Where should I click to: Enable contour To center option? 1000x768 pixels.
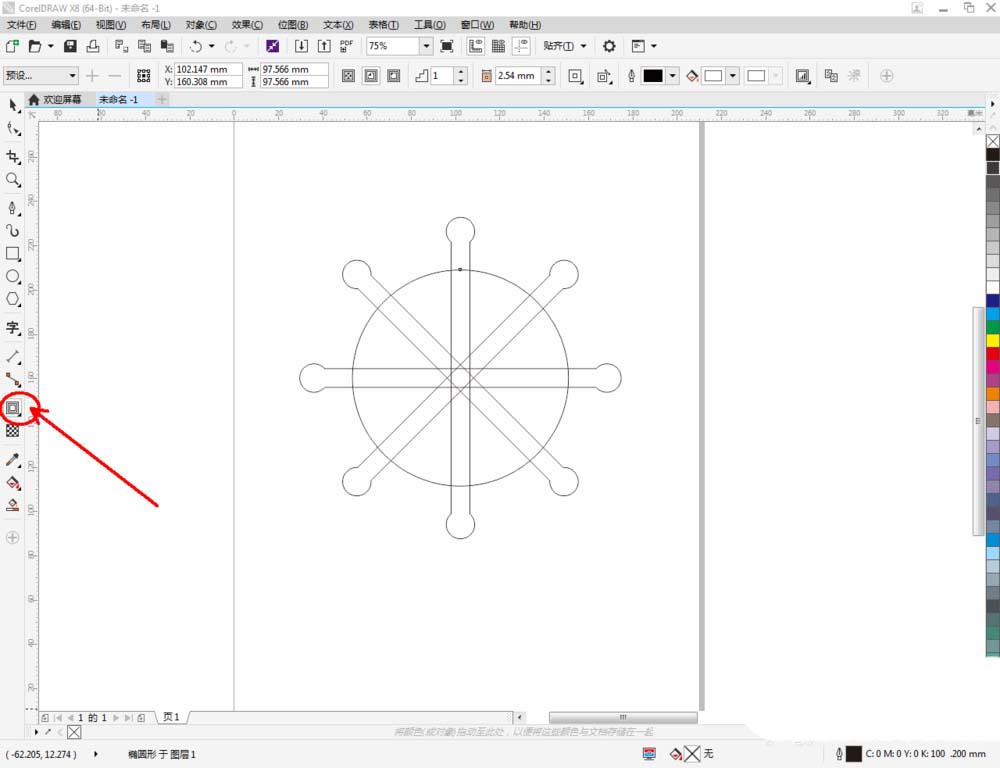coord(348,76)
